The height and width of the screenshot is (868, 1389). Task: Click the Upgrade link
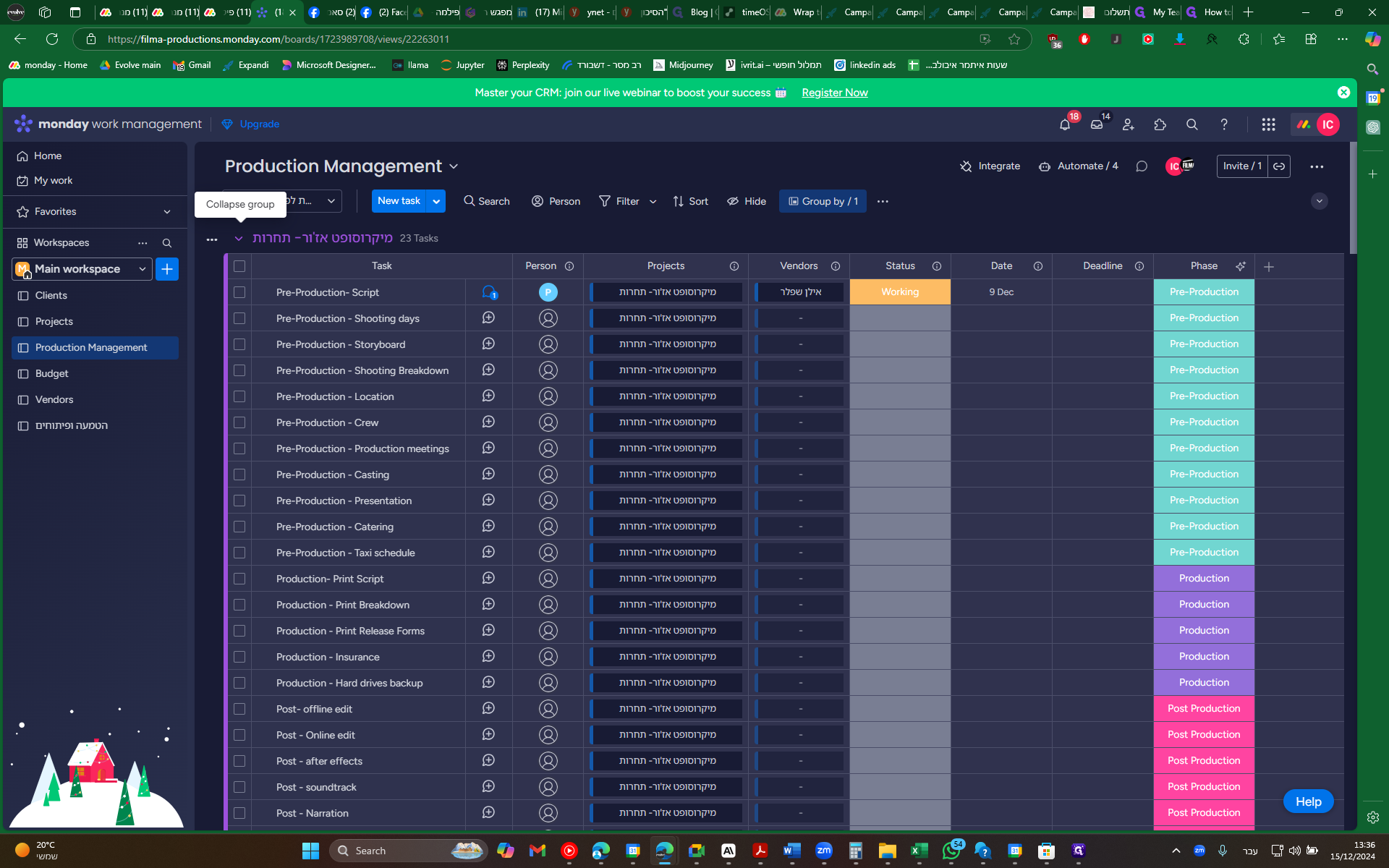point(251,124)
